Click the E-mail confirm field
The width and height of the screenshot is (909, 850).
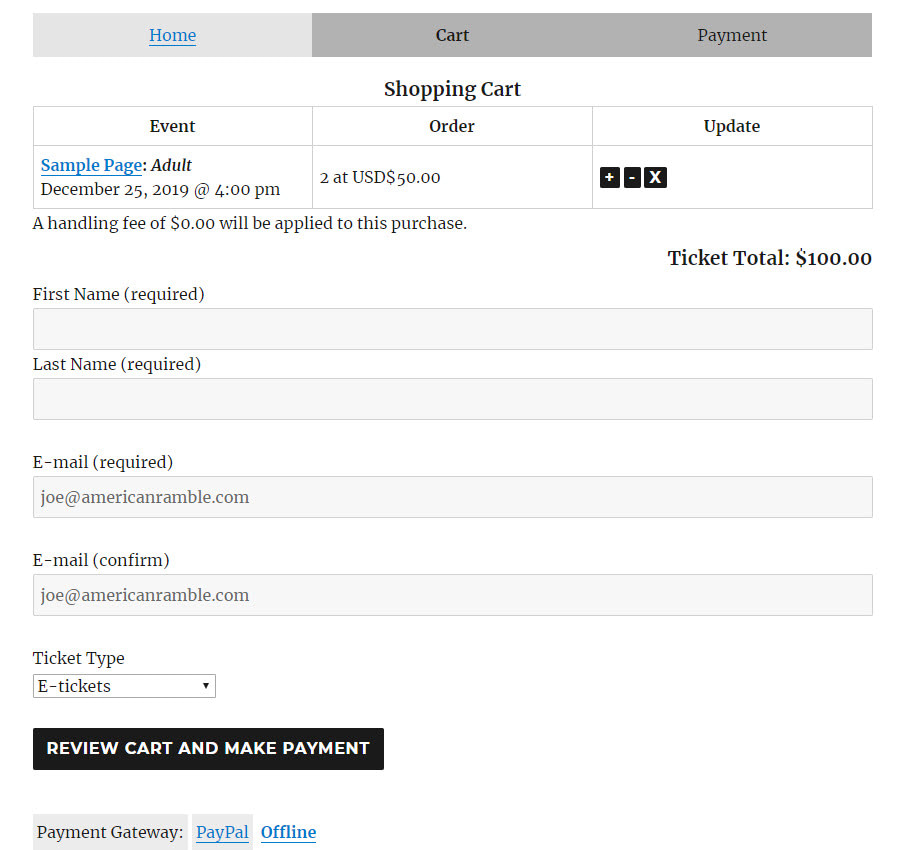pyautogui.click(x=452, y=595)
